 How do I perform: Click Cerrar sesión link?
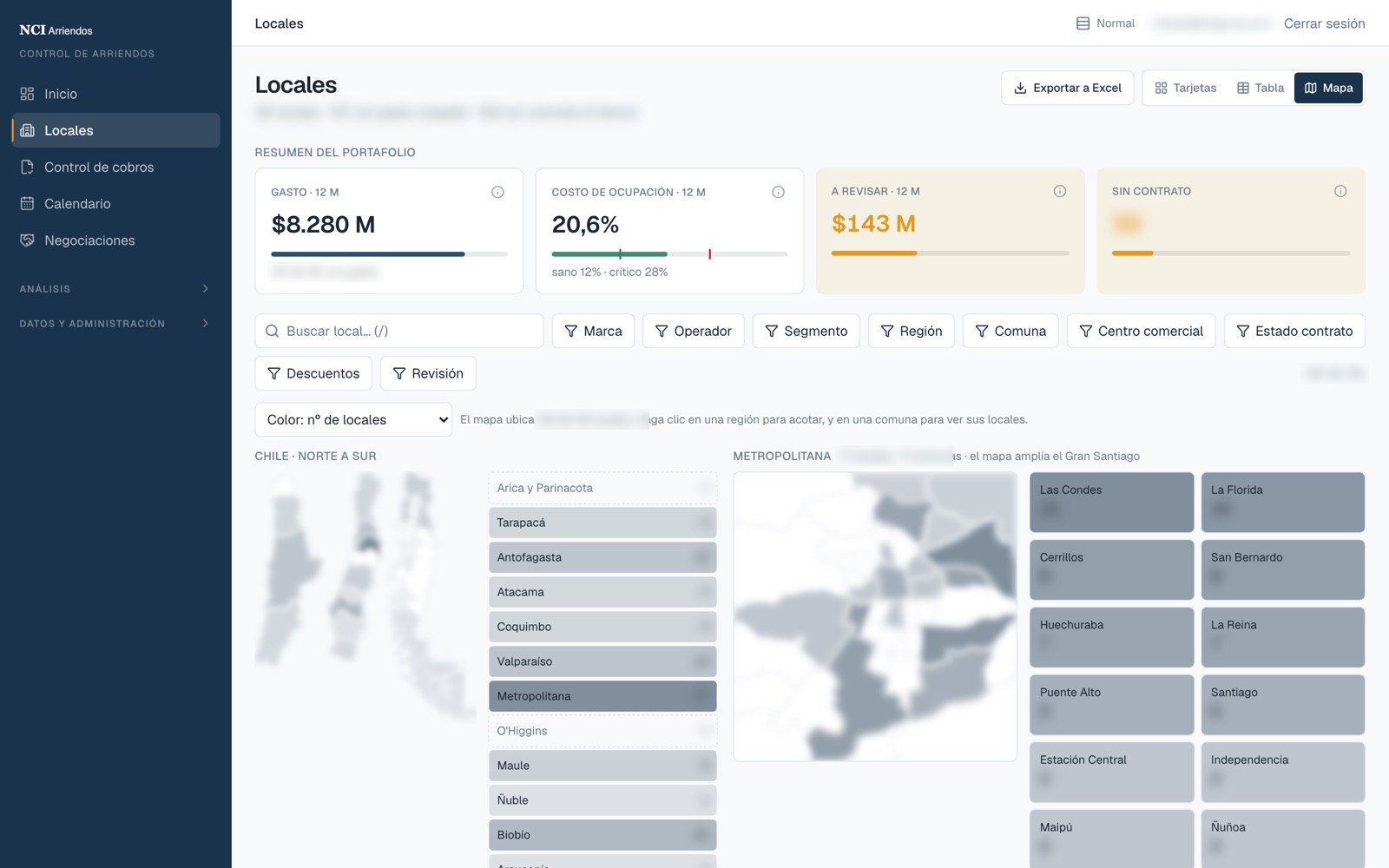point(1324,23)
